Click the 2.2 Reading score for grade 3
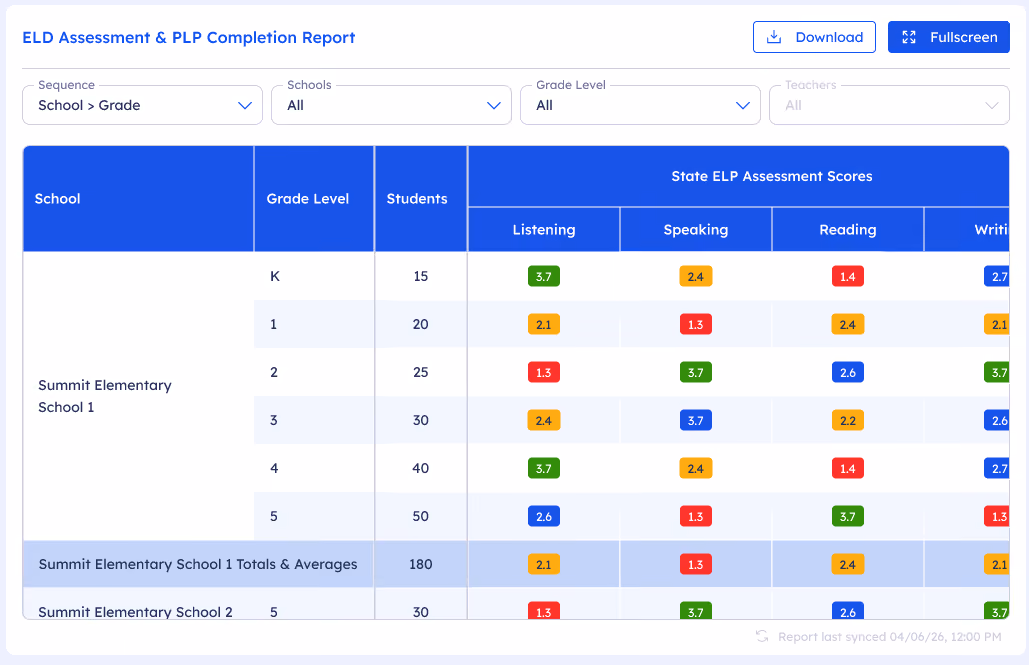This screenshot has height=665, width=1029. [x=847, y=420]
